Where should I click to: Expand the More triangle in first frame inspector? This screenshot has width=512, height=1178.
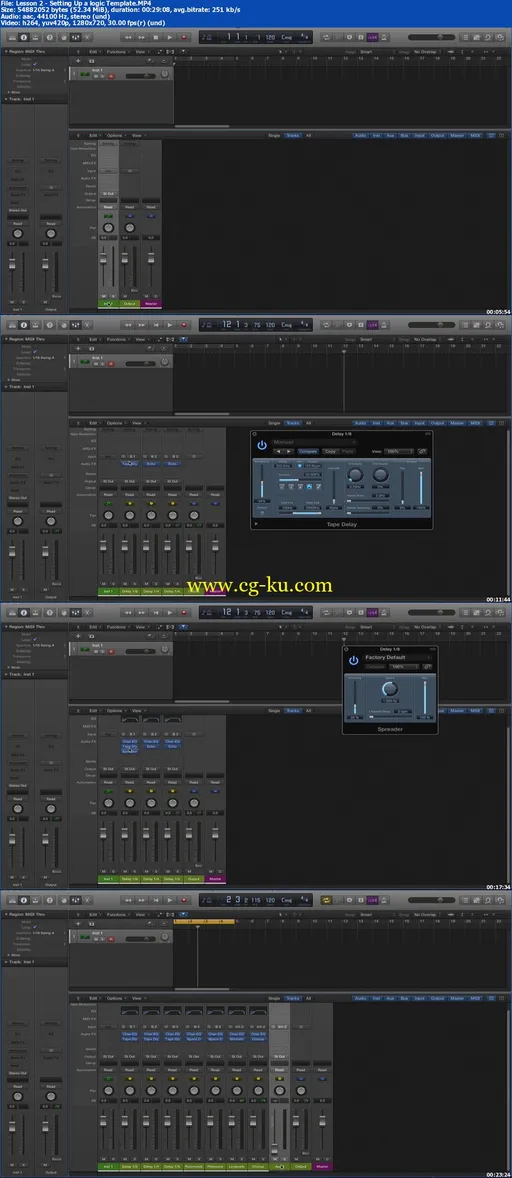pos(9,93)
